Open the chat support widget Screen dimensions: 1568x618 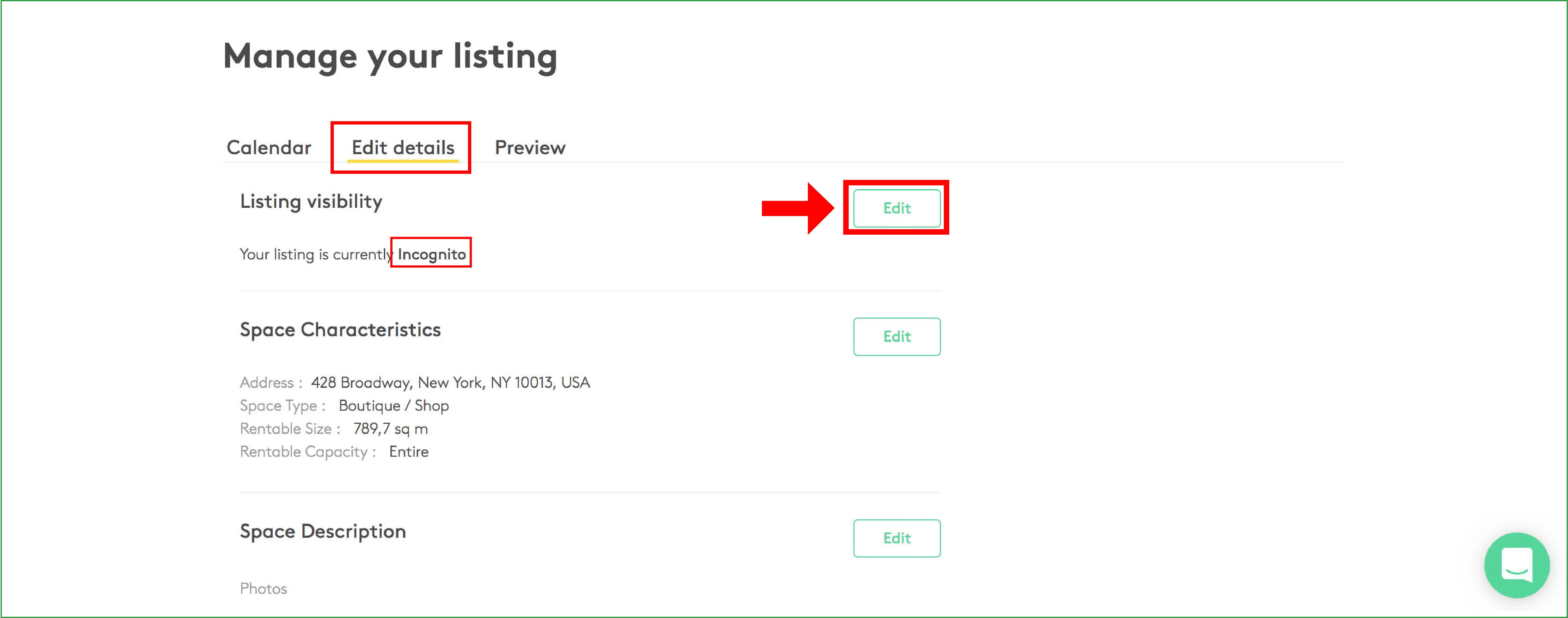click(x=1516, y=565)
